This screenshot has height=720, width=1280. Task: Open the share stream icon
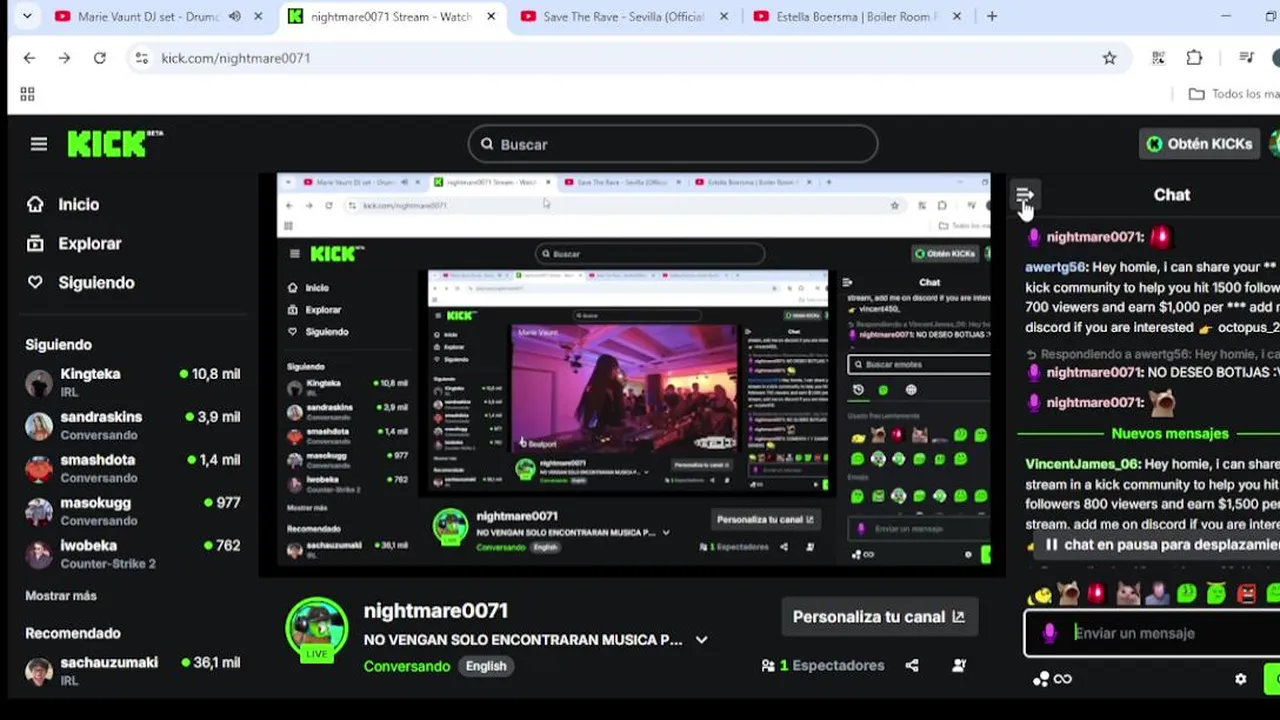(912, 665)
